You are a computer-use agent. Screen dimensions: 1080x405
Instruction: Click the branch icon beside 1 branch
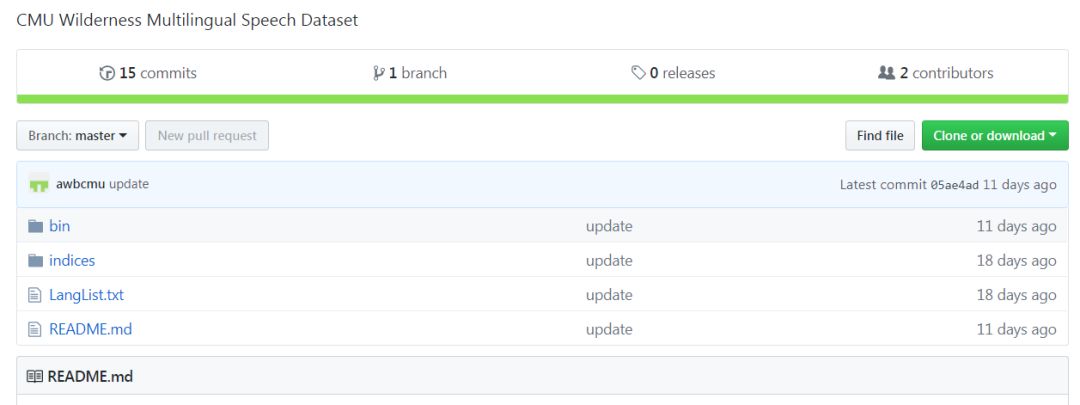coord(378,73)
